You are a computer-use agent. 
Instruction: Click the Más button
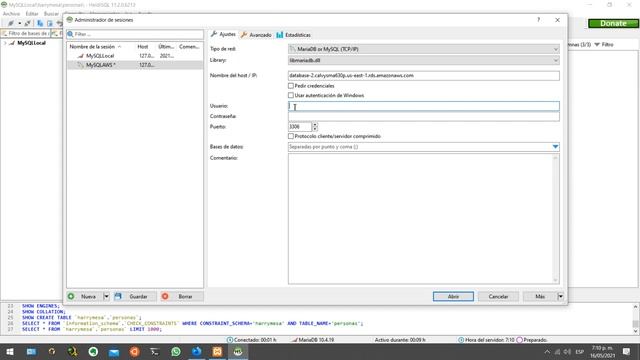(x=540, y=296)
